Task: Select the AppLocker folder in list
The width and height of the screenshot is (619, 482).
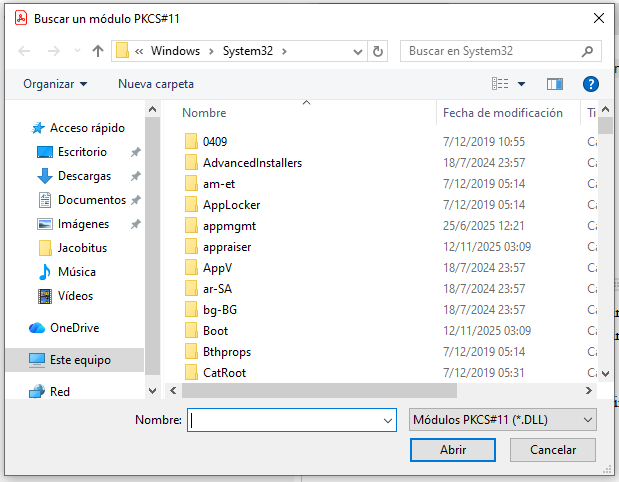Action: tap(231, 204)
